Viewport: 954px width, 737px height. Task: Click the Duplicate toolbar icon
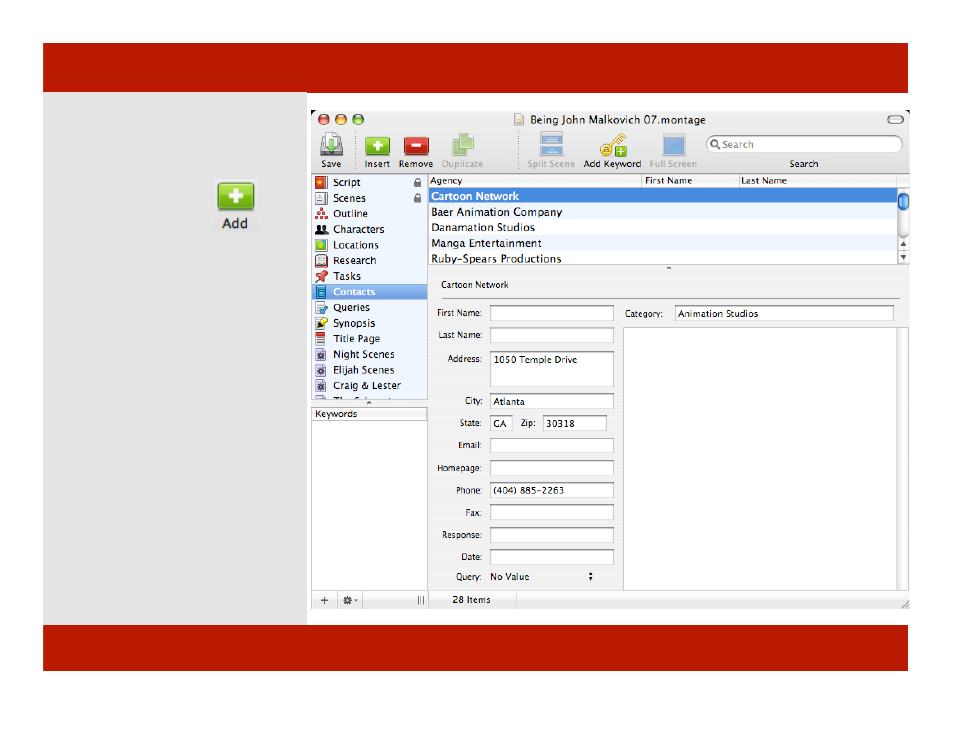462,145
